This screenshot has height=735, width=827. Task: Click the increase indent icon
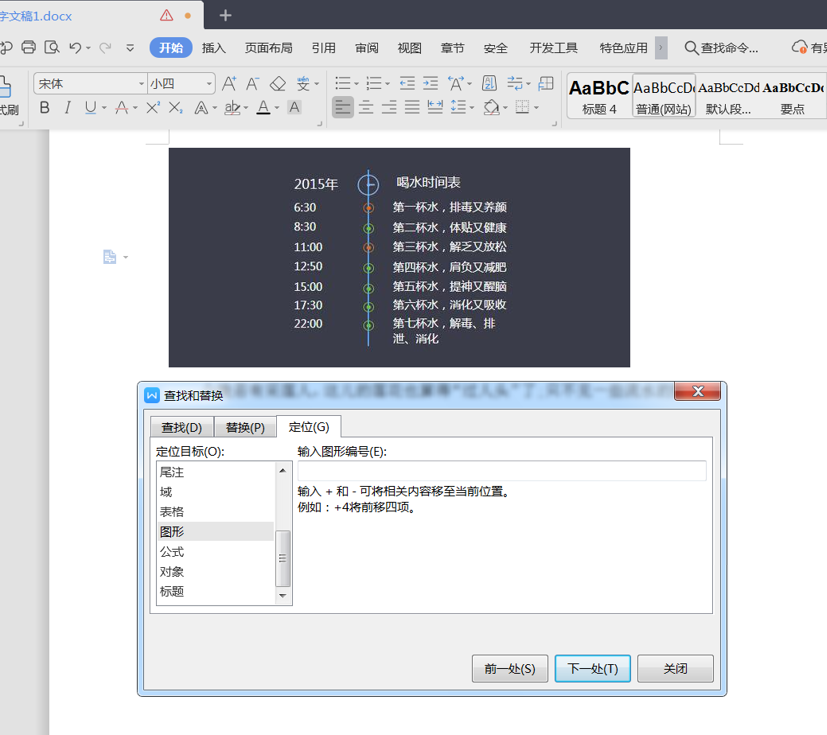point(430,83)
